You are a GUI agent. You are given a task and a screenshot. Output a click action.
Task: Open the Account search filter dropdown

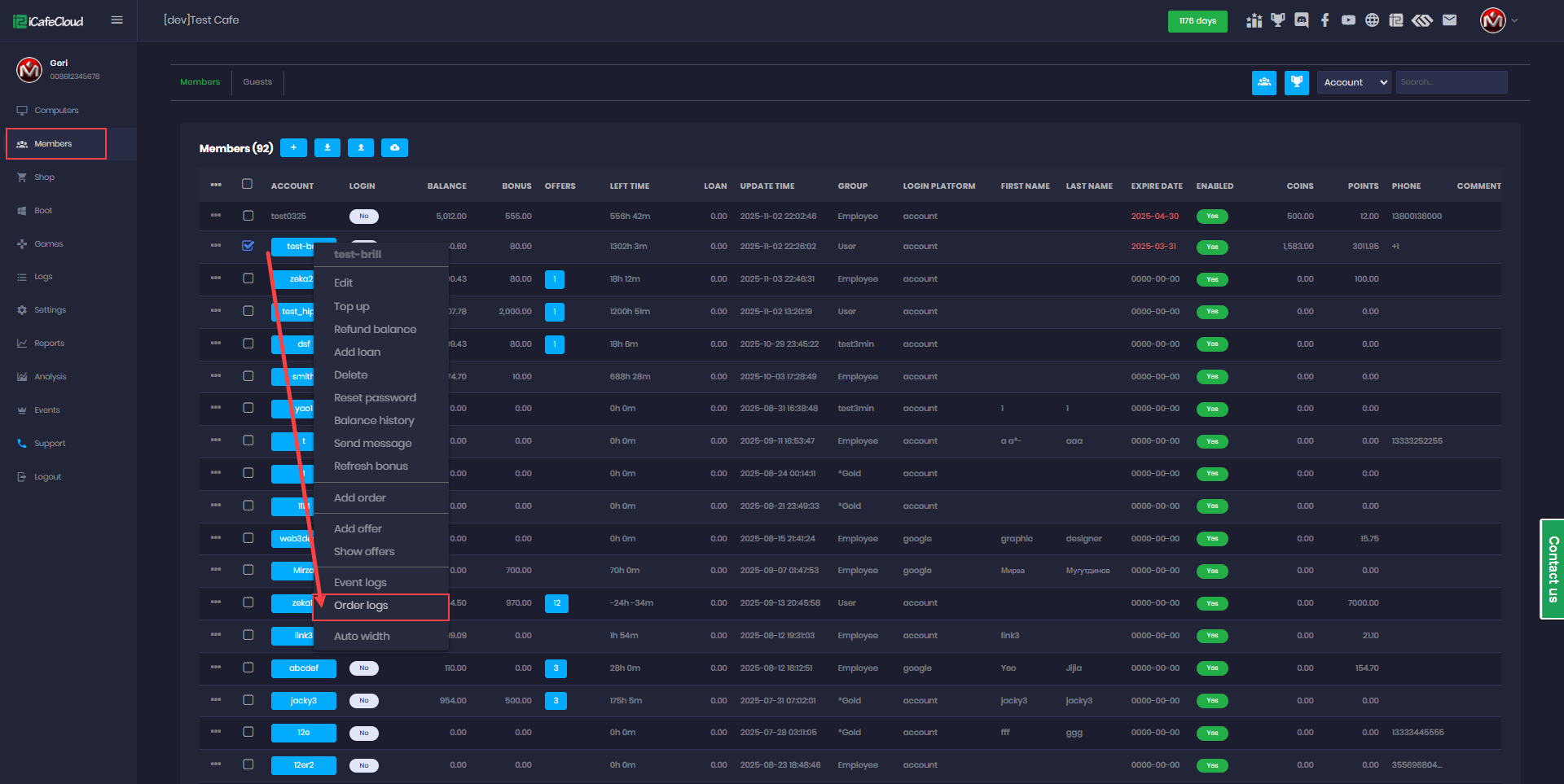pos(1353,82)
